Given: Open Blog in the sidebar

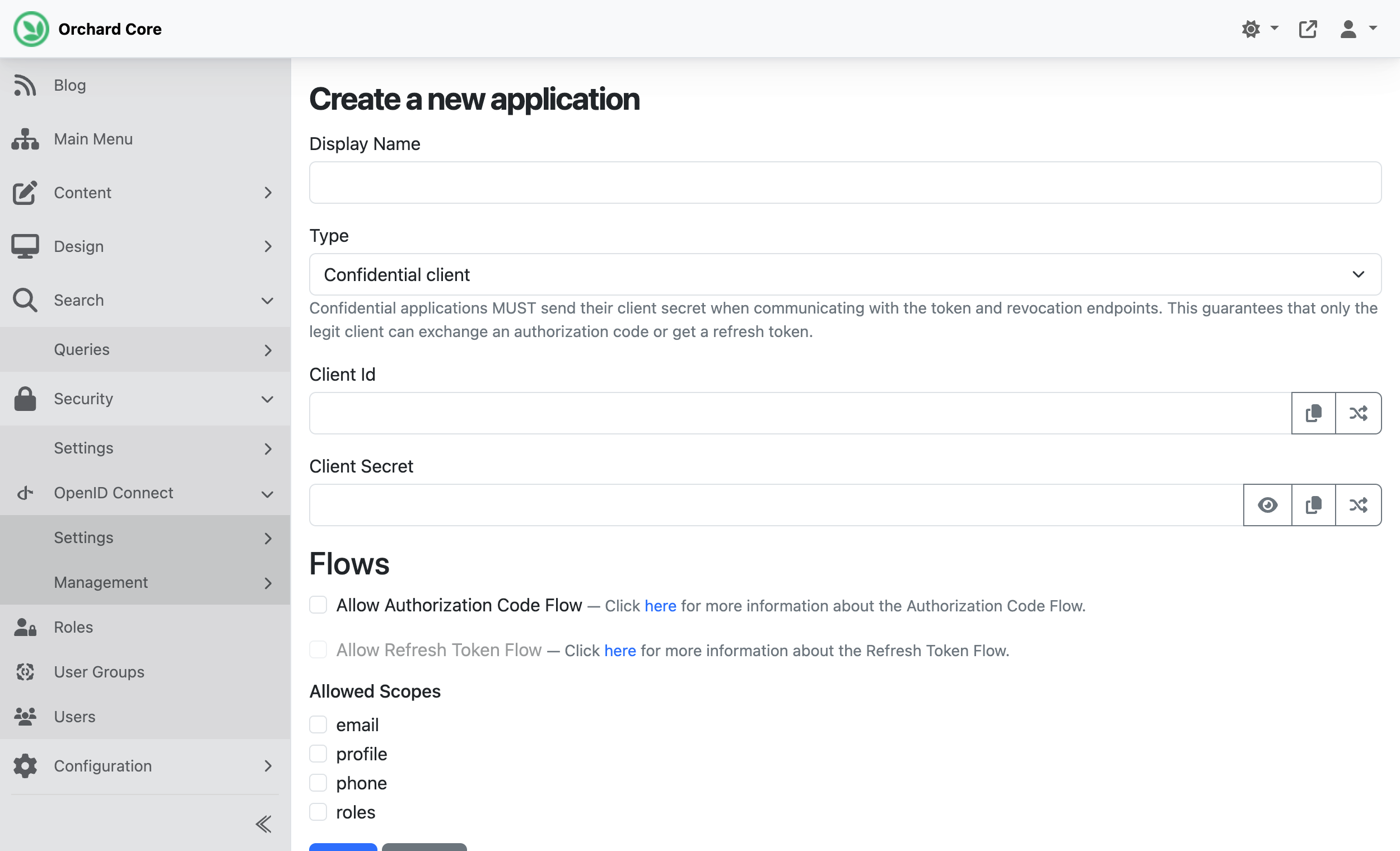Looking at the screenshot, I should (x=145, y=85).
